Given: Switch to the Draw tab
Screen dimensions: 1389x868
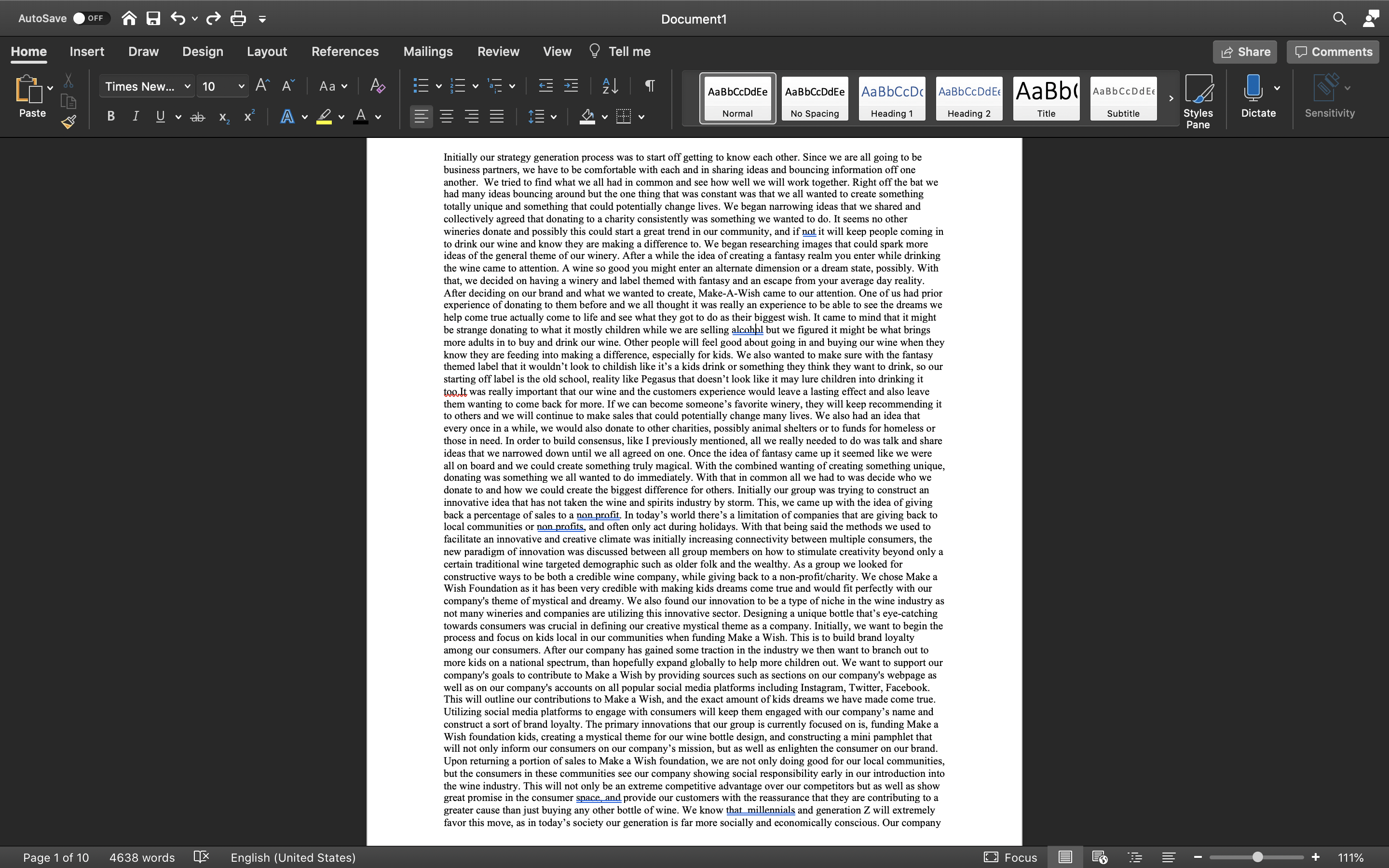Looking at the screenshot, I should coord(144,52).
